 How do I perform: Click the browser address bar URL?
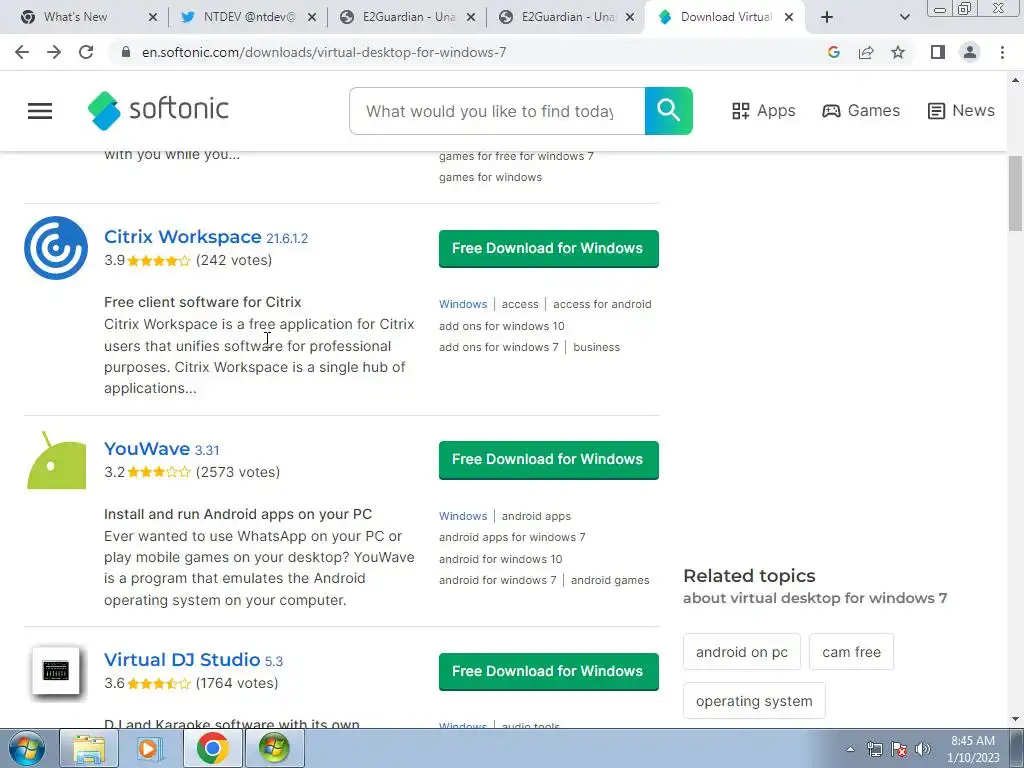(324, 52)
